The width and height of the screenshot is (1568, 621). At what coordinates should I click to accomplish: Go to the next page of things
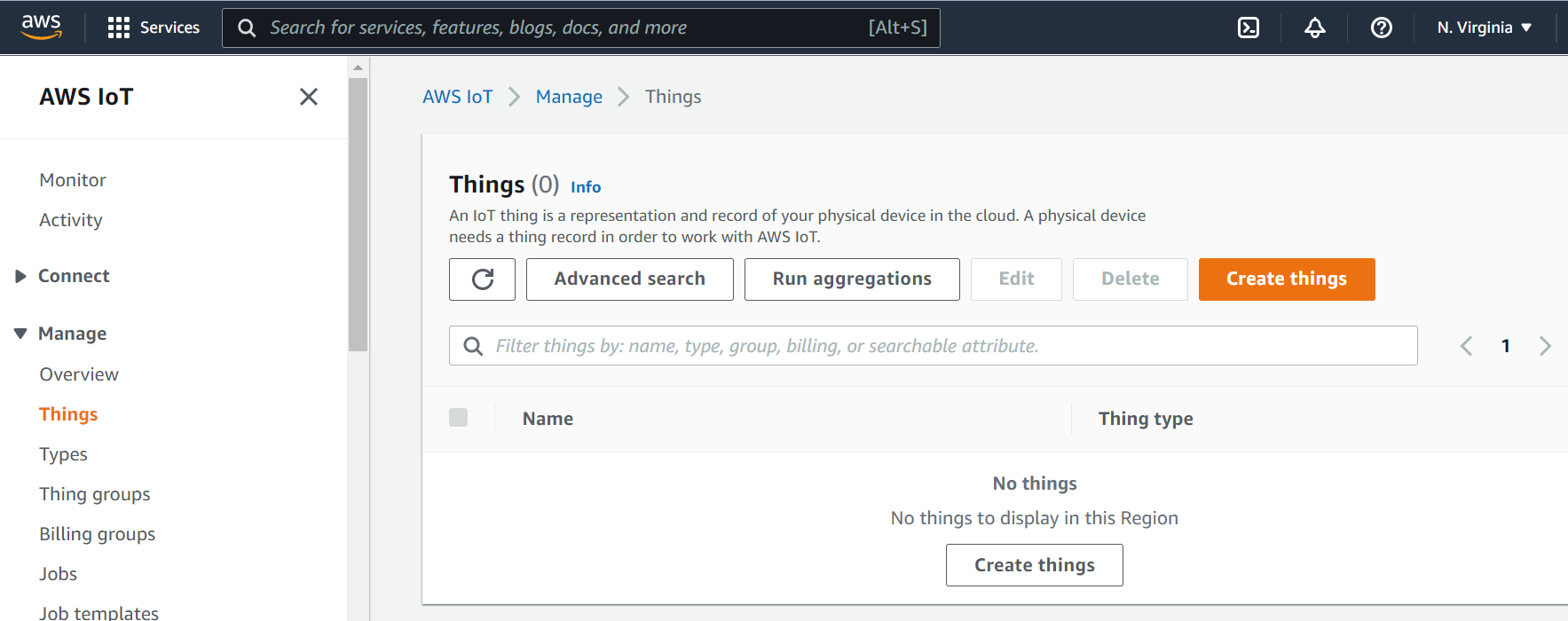(x=1545, y=346)
